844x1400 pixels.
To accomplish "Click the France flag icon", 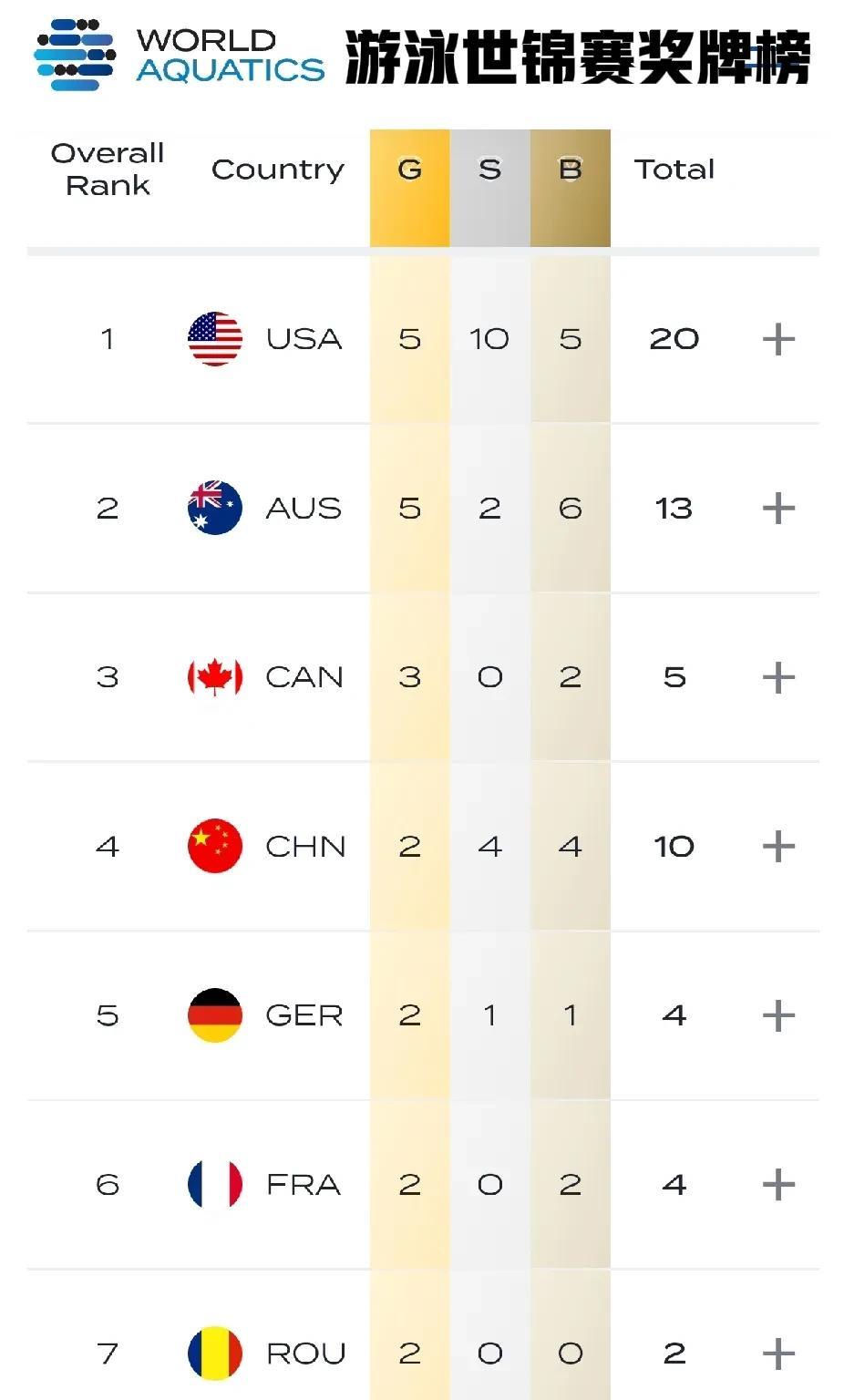I will tap(215, 1184).
